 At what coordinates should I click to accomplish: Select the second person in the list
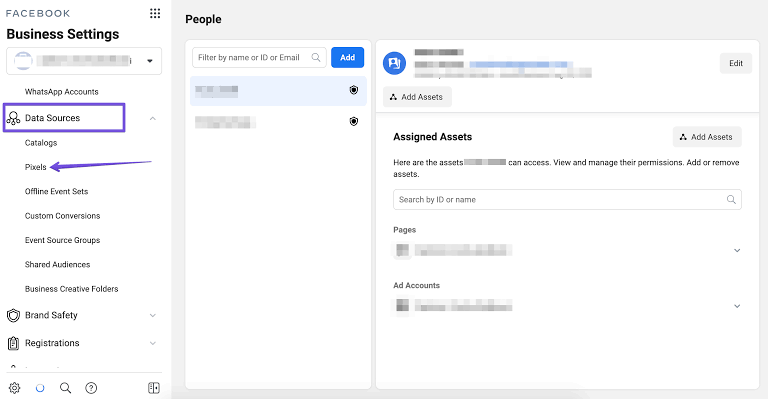pos(278,122)
